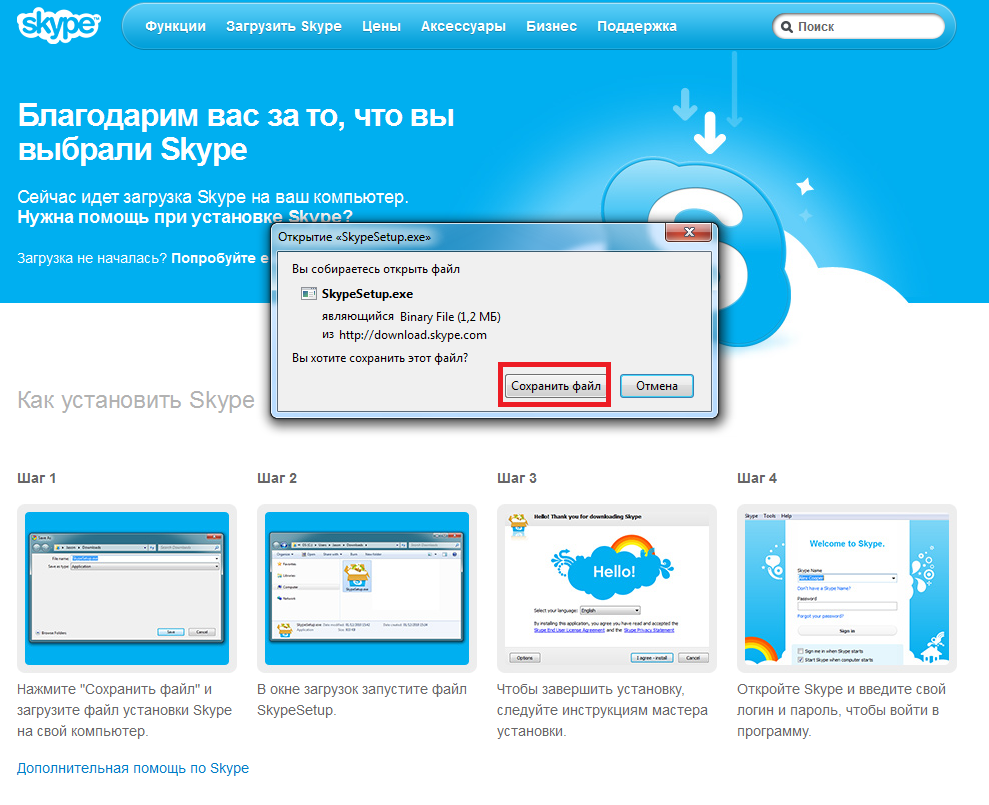Click the Попробуйте retry download link

point(219,258)
